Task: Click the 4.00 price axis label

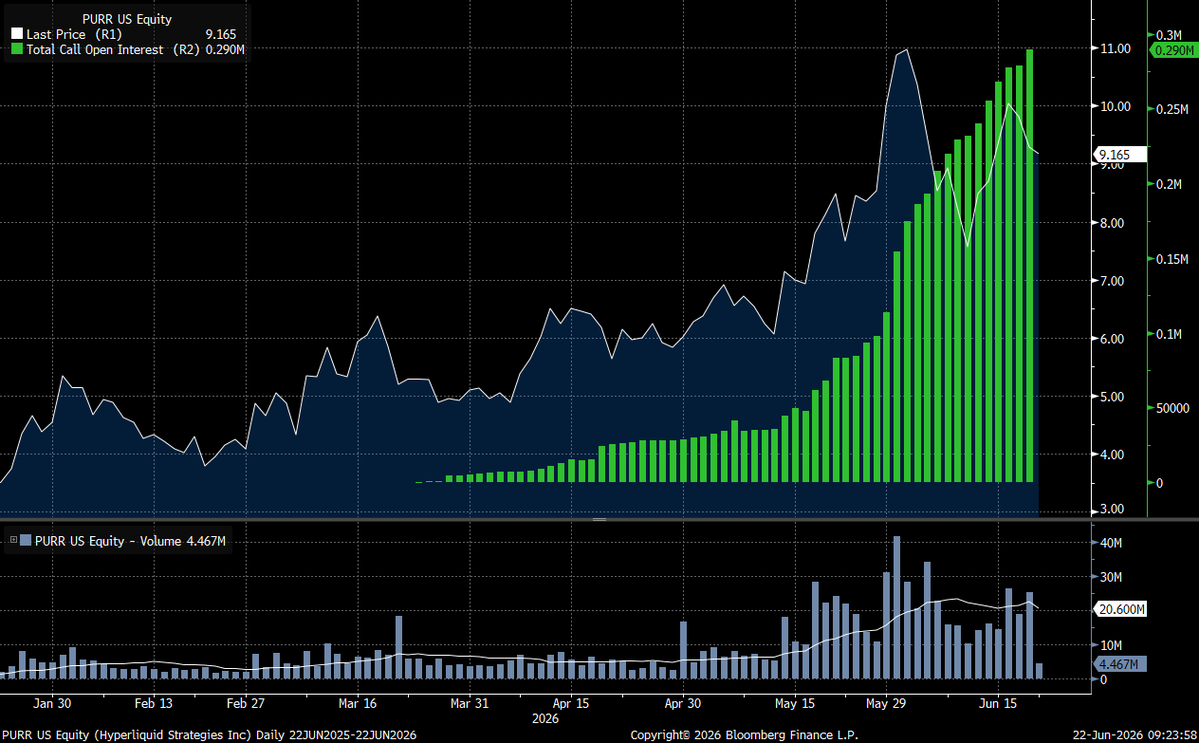Action: (1112, 454)
